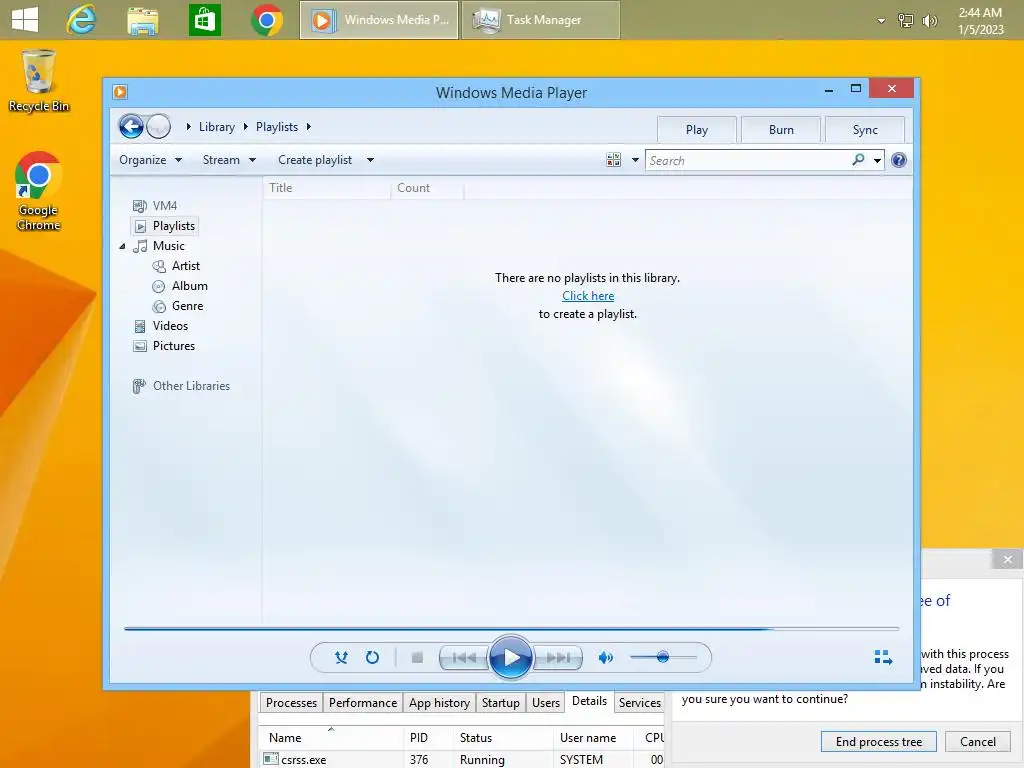Launch Internet Explorer from the taskbar

coord(81,20)
